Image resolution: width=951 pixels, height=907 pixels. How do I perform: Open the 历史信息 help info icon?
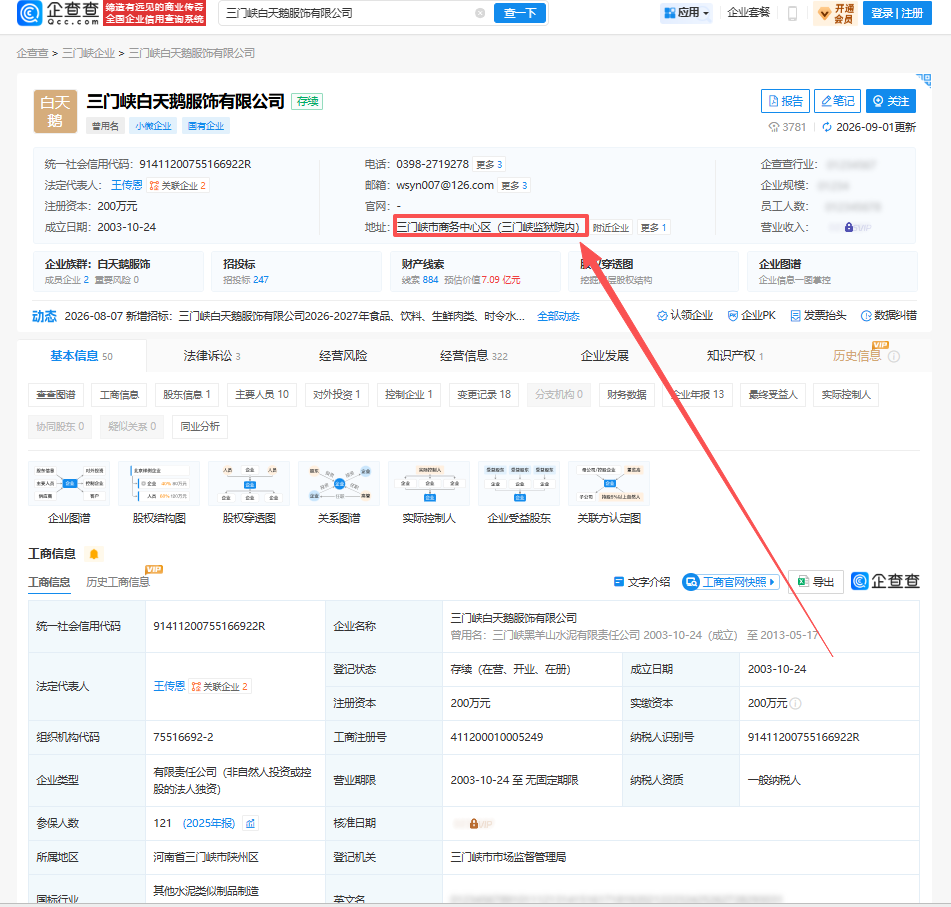(894, 357)
